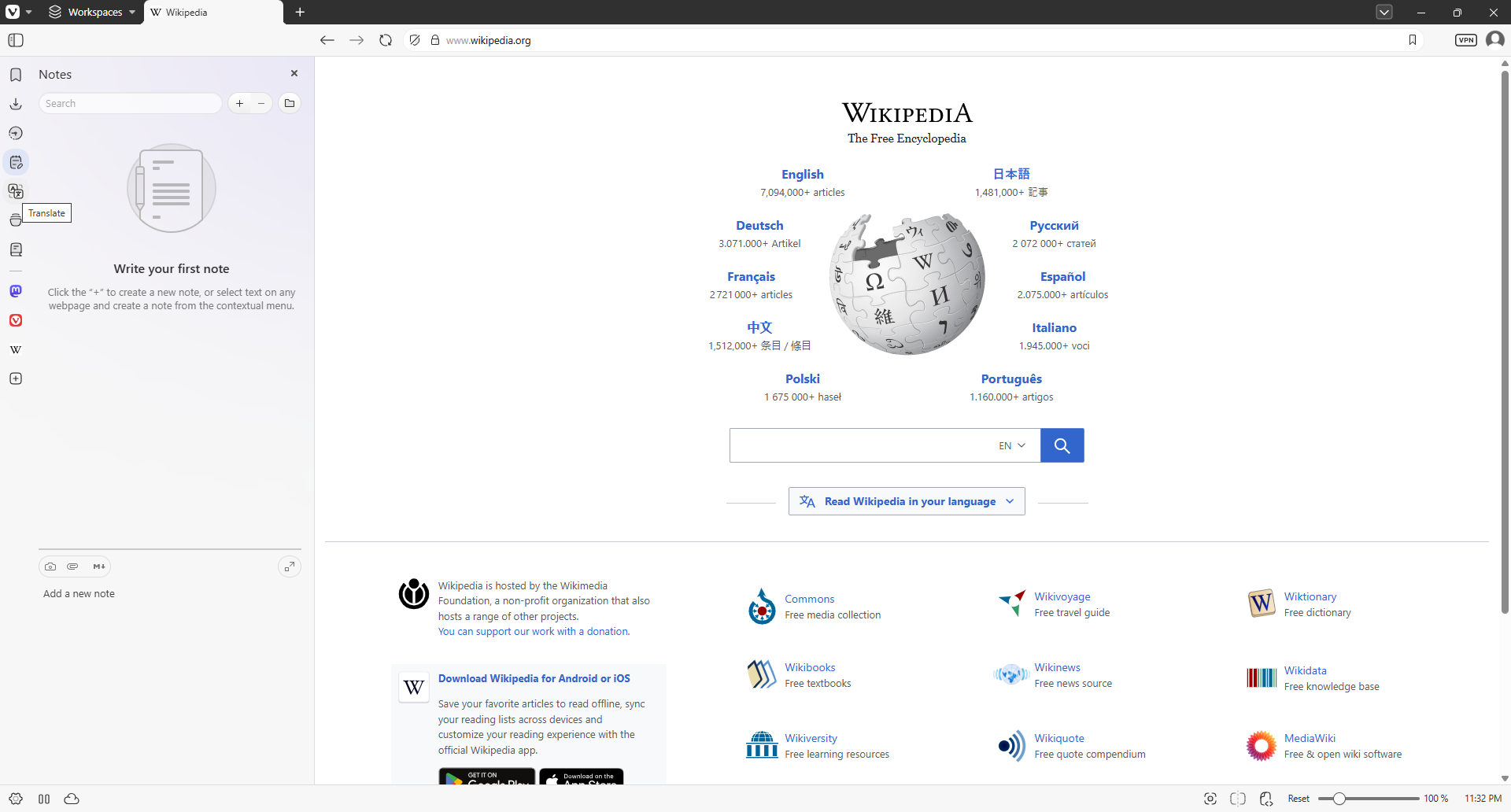This screenshot has height=812, width=1511.
Task: Toggle tab tiling in the status bar
Action: (1238, 799)
